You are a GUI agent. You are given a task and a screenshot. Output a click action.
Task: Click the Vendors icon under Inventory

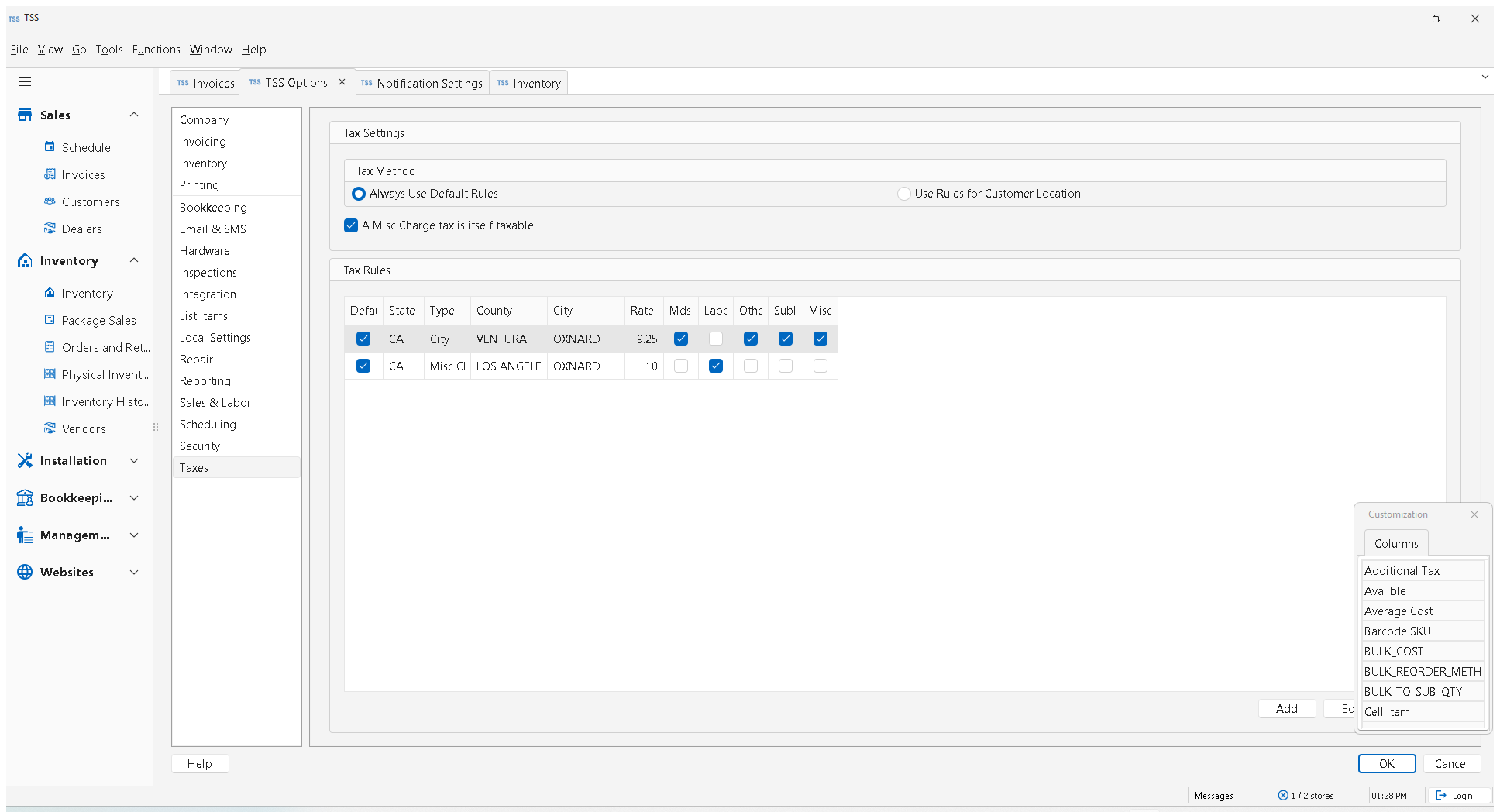(x=50, y=428)
